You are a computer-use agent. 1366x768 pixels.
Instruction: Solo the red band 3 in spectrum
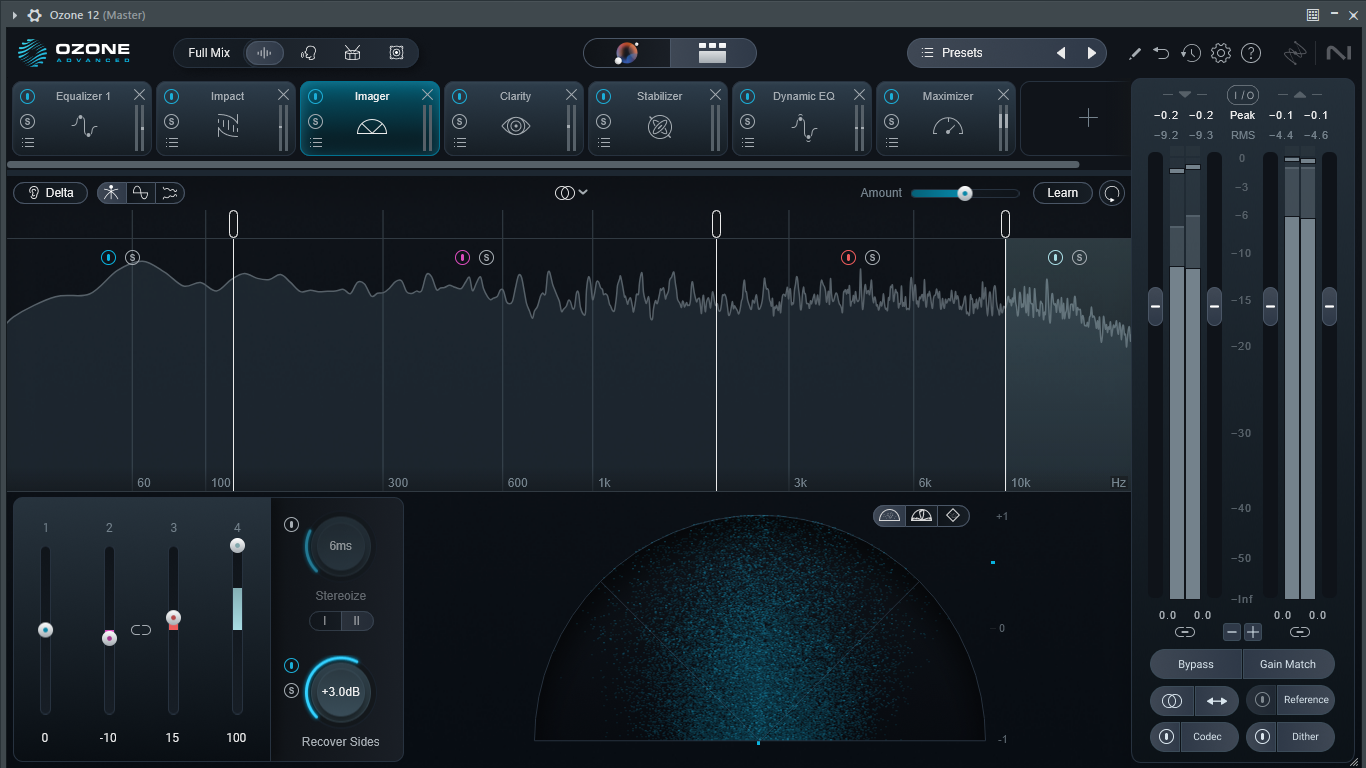pyautogui.click(x=872, y=257)
